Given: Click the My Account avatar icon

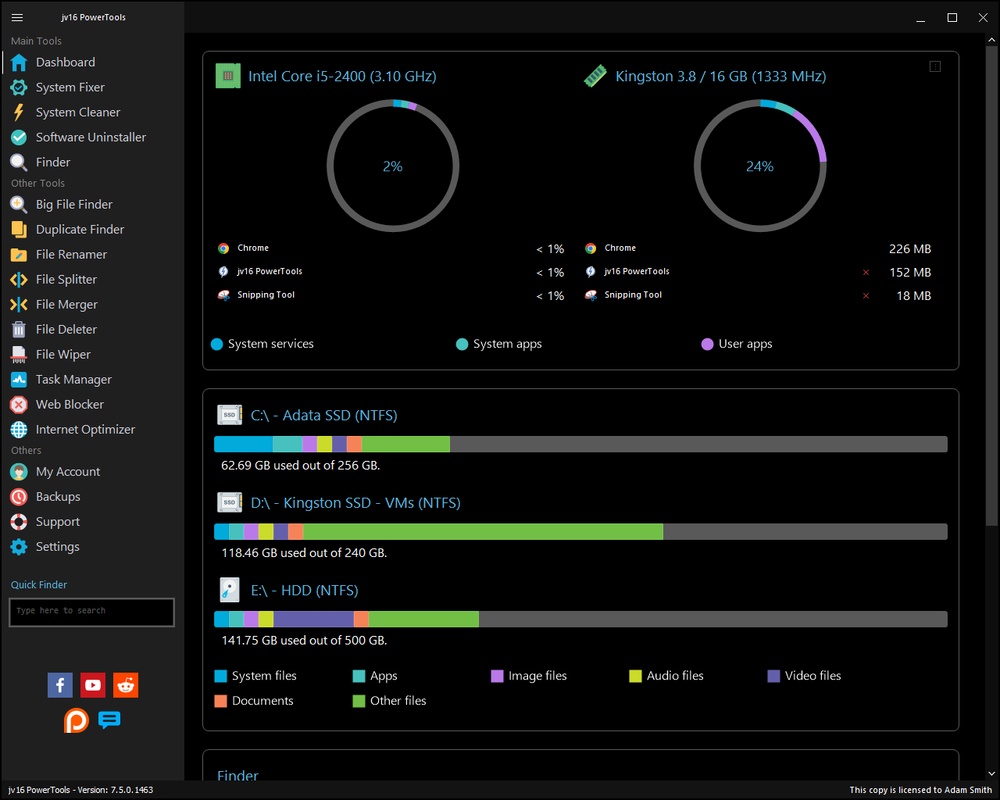Looking at the screenshot, I should pos(19,472).
